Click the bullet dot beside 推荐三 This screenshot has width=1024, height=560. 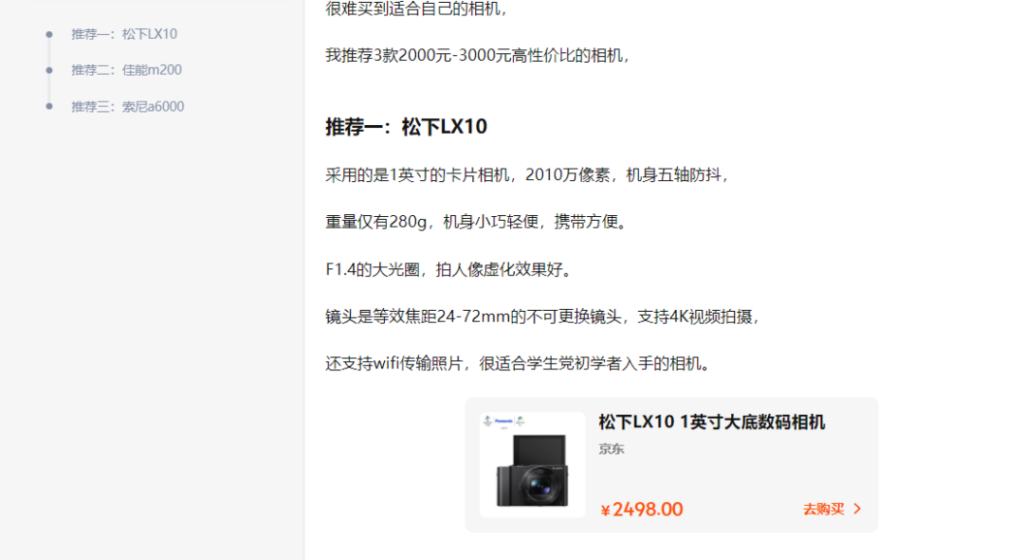(49, 106)
